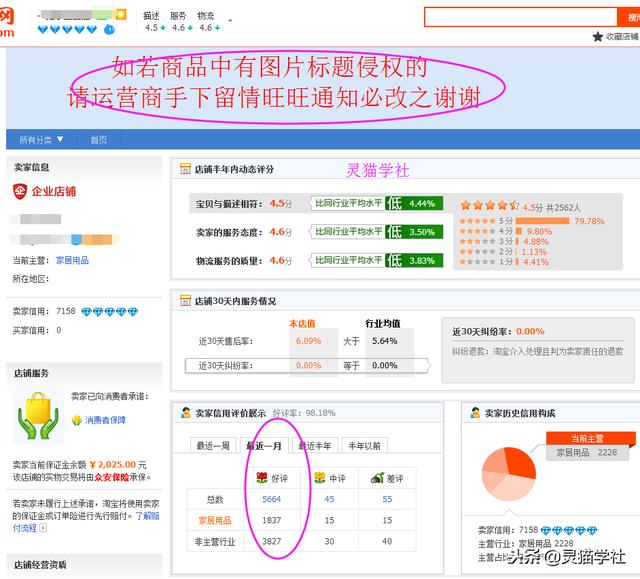Screen dimensions: 640x579
Task: Click arrow icon after 付流程
Action: coord(43,528)
